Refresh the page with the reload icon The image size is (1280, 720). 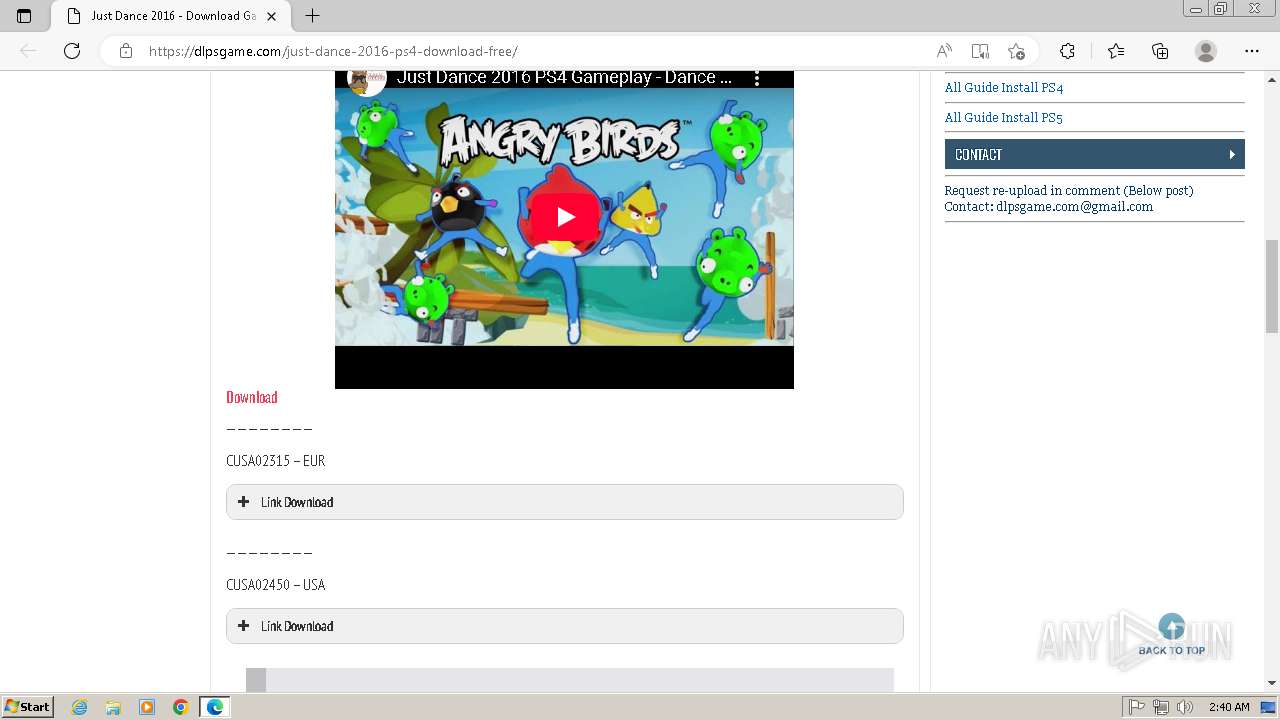click(72, 51)
